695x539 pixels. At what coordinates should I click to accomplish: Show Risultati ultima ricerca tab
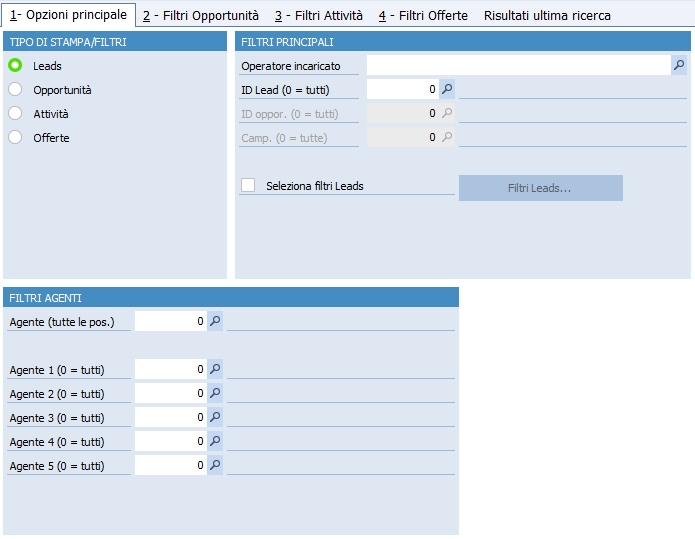click(547, 16)
